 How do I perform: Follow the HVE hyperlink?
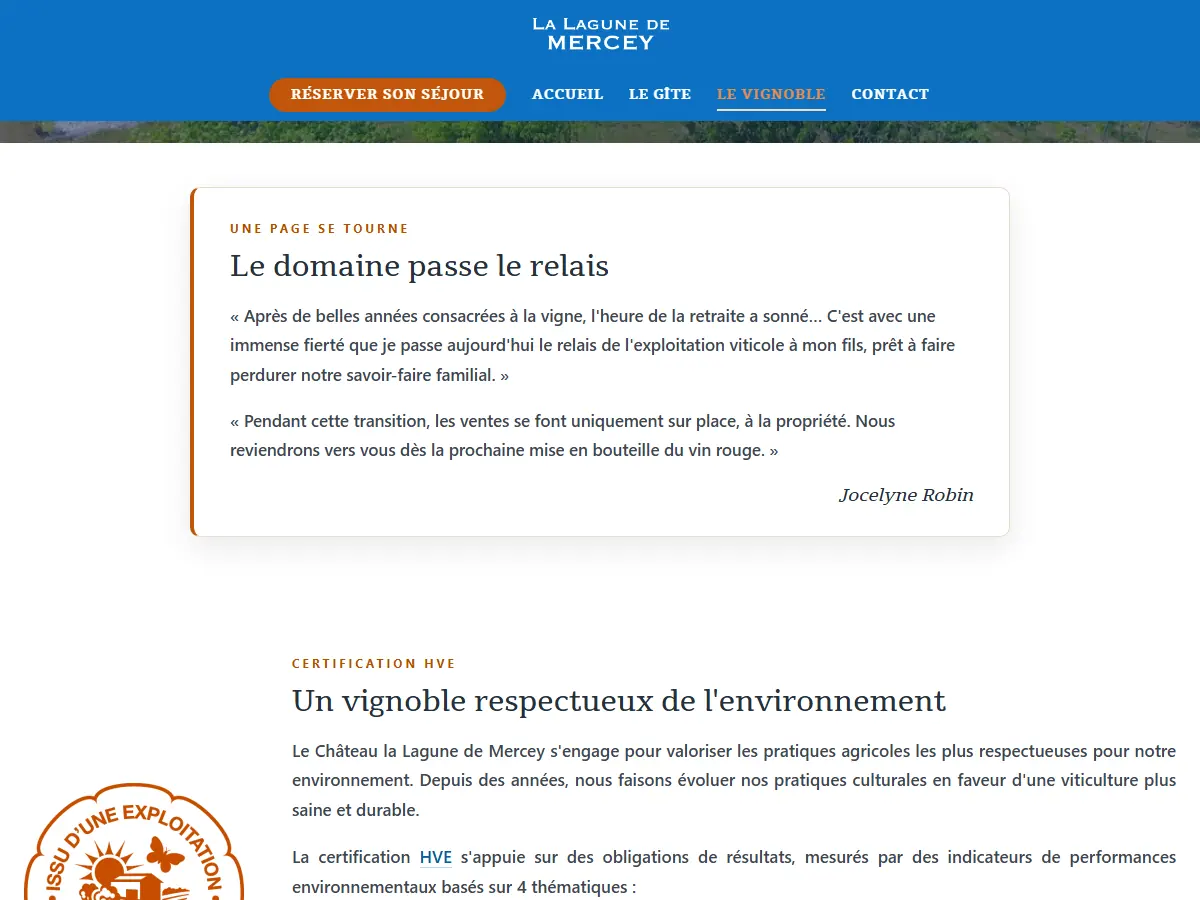click(x=436, y=857)
